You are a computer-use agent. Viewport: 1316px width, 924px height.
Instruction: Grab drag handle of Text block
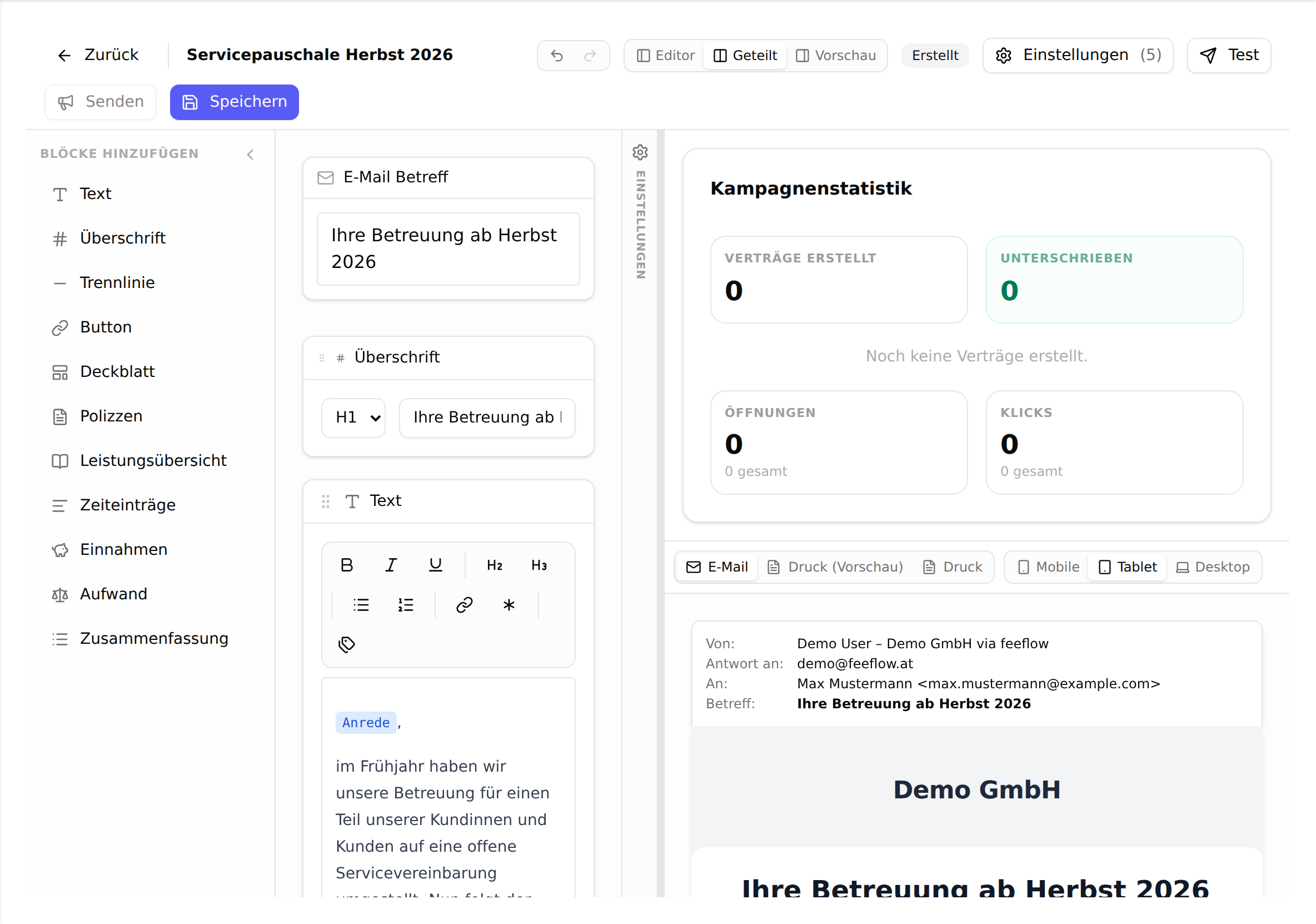(x=326, y=501)
